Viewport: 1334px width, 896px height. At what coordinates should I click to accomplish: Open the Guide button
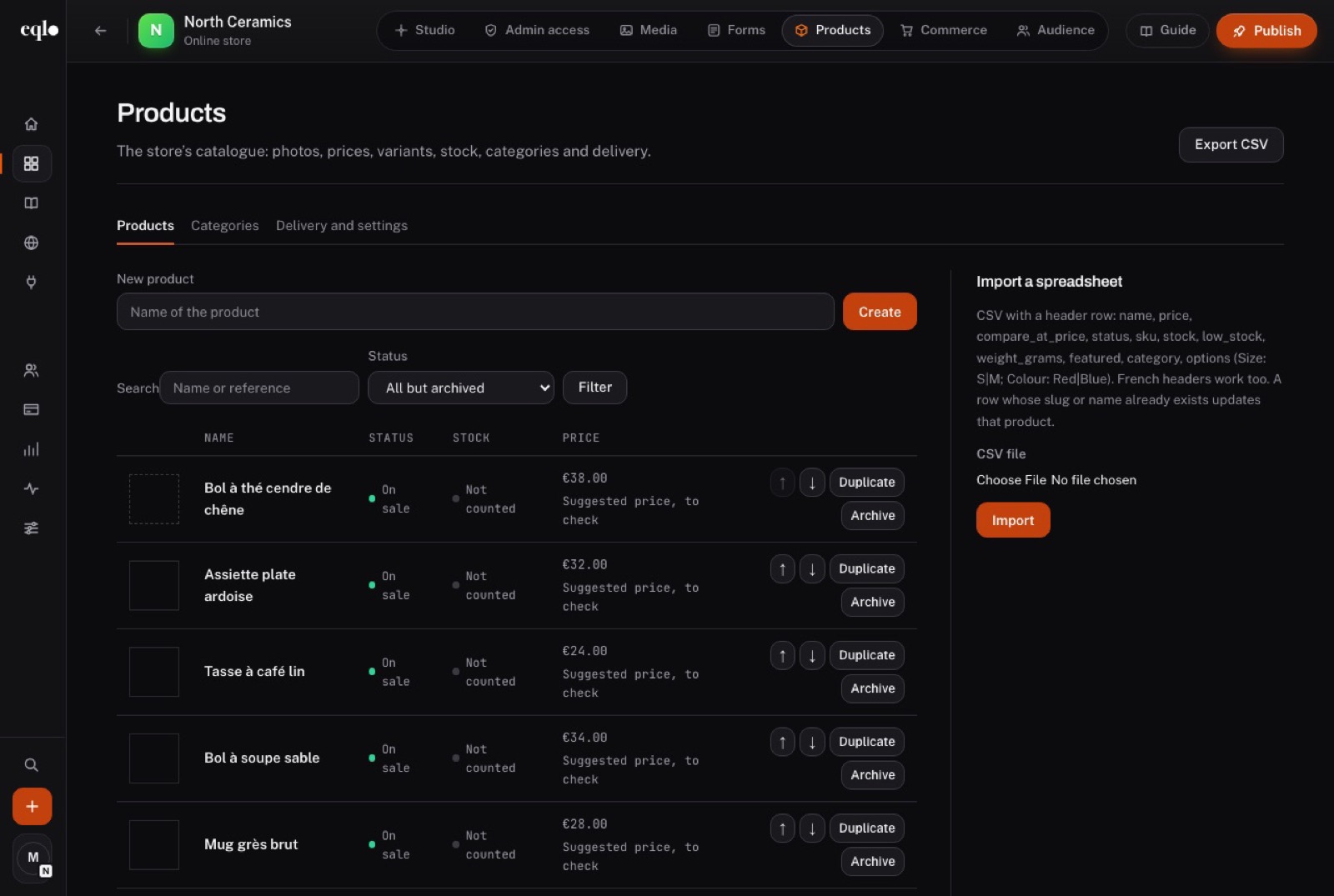pyautogui.click(x=1167, y=31)
